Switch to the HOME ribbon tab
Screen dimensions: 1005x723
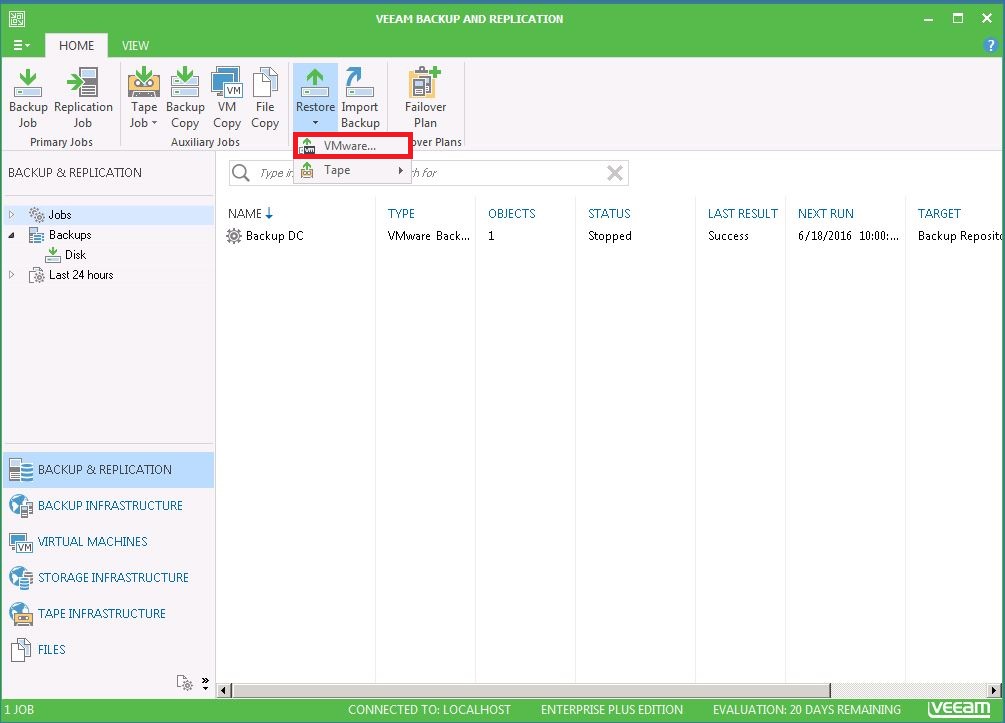click(76, 46)
